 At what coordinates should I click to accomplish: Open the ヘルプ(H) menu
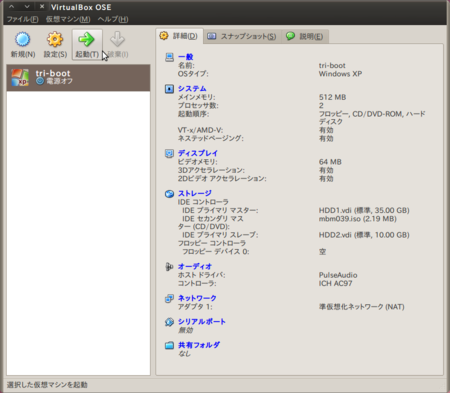(113, 19)
